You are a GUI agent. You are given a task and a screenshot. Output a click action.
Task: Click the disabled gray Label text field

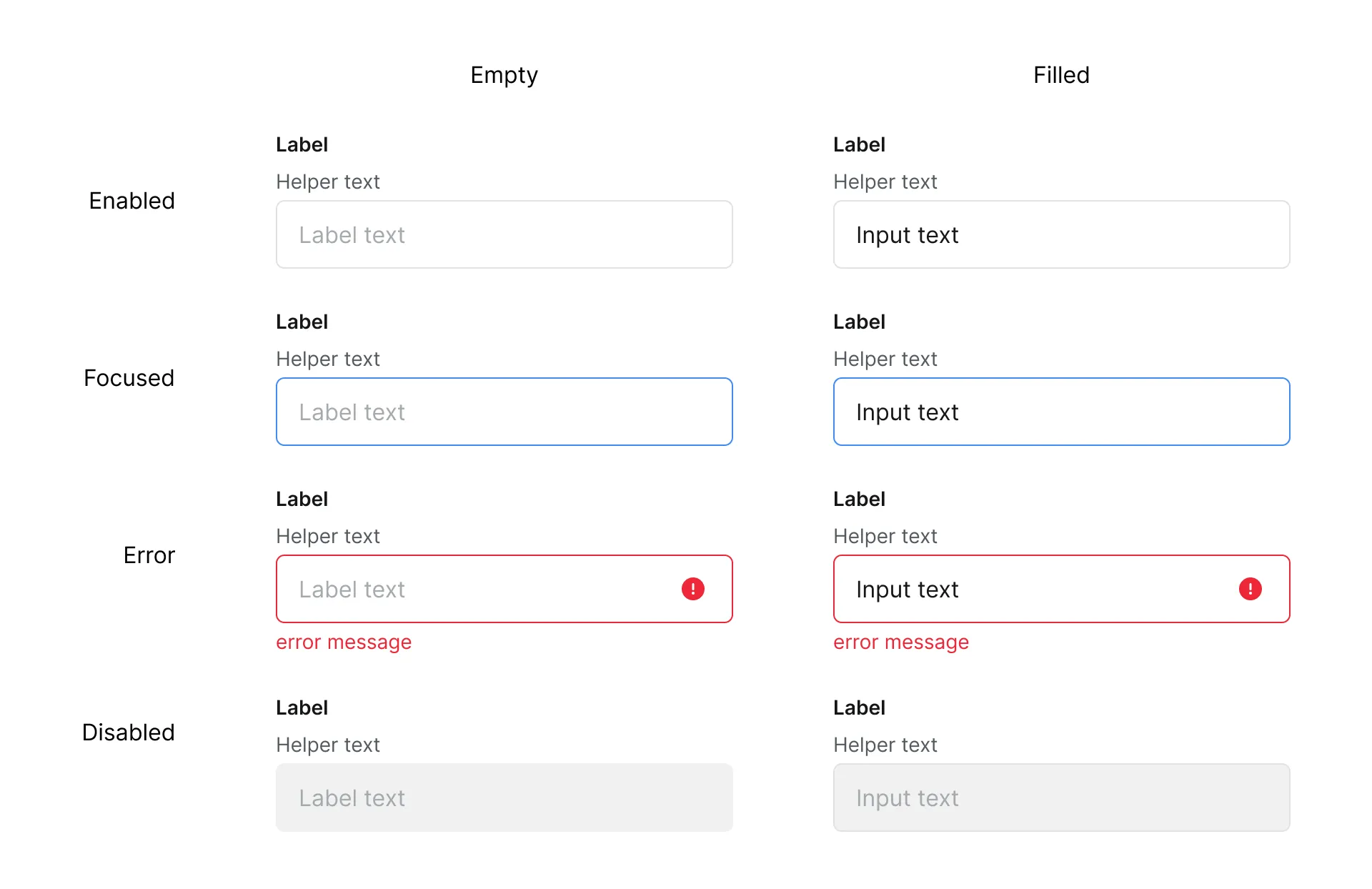pos(504,798)
